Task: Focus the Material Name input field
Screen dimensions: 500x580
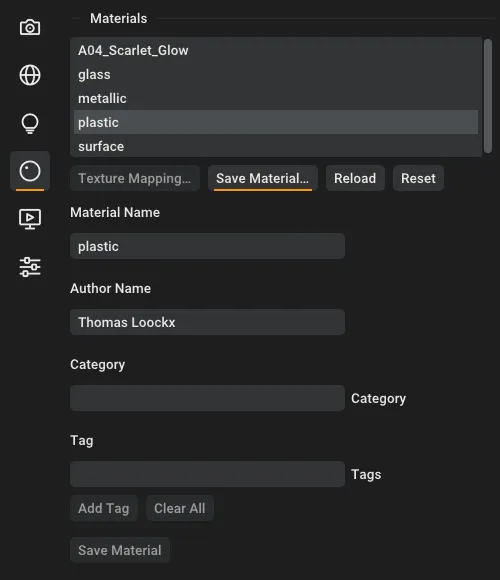Action: pos(207,246)
